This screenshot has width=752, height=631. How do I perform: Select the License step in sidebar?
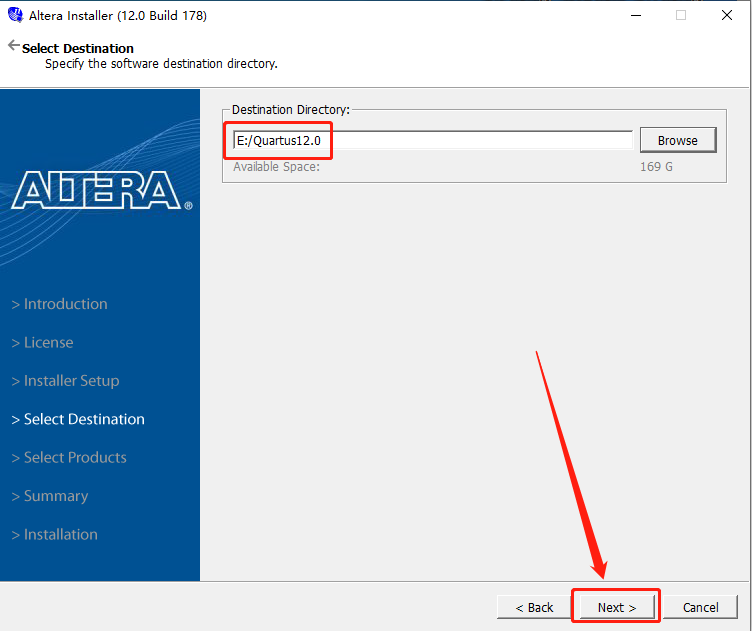pos(42,342)
